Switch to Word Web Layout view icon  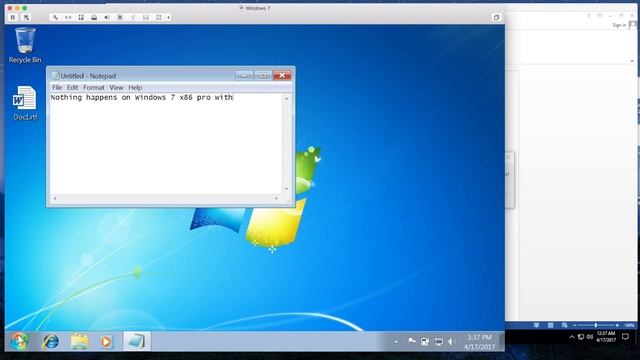[x=564, y=325]
